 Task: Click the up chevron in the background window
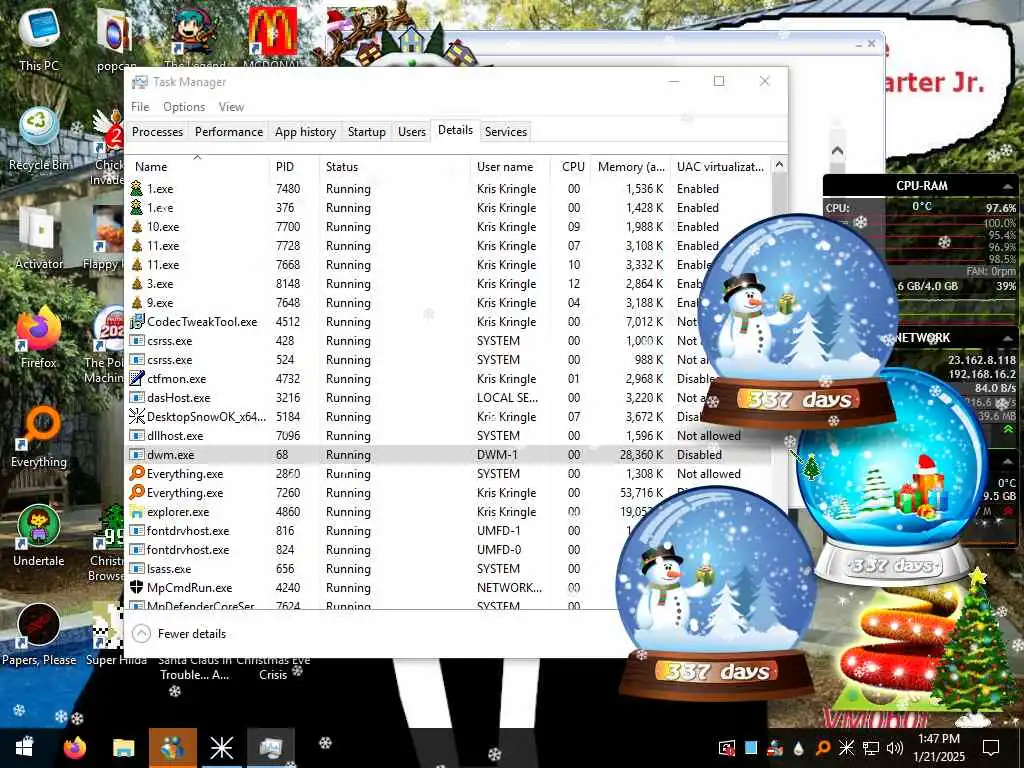coord(838,151)
